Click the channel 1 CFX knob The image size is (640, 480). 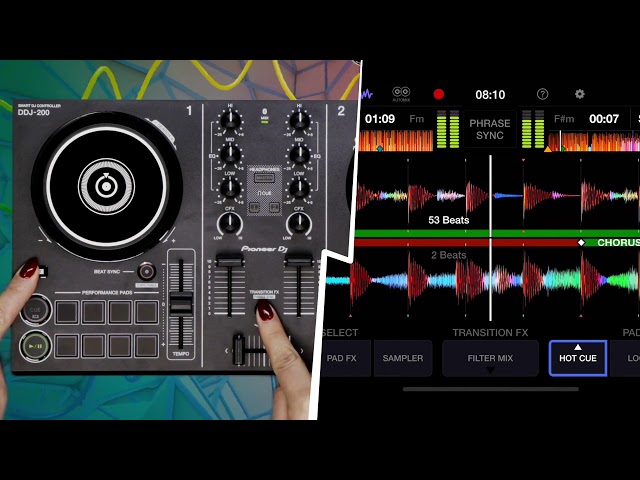pos(230,223)
